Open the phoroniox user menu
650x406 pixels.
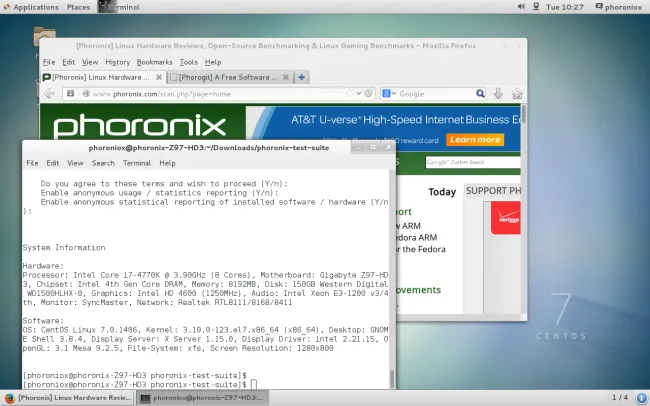coord(618,7)
